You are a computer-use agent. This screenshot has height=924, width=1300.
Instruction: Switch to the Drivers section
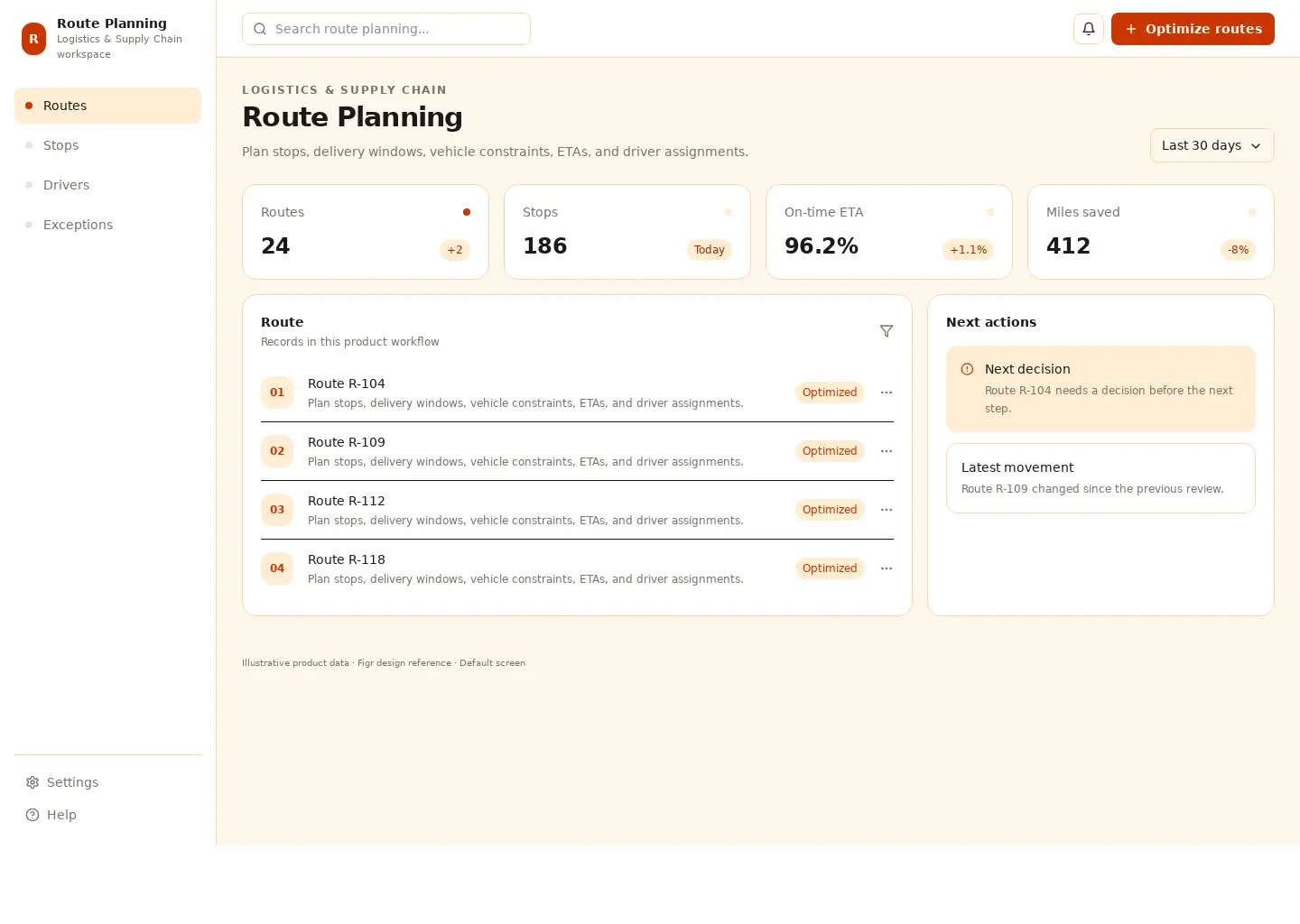click(107, 185)
